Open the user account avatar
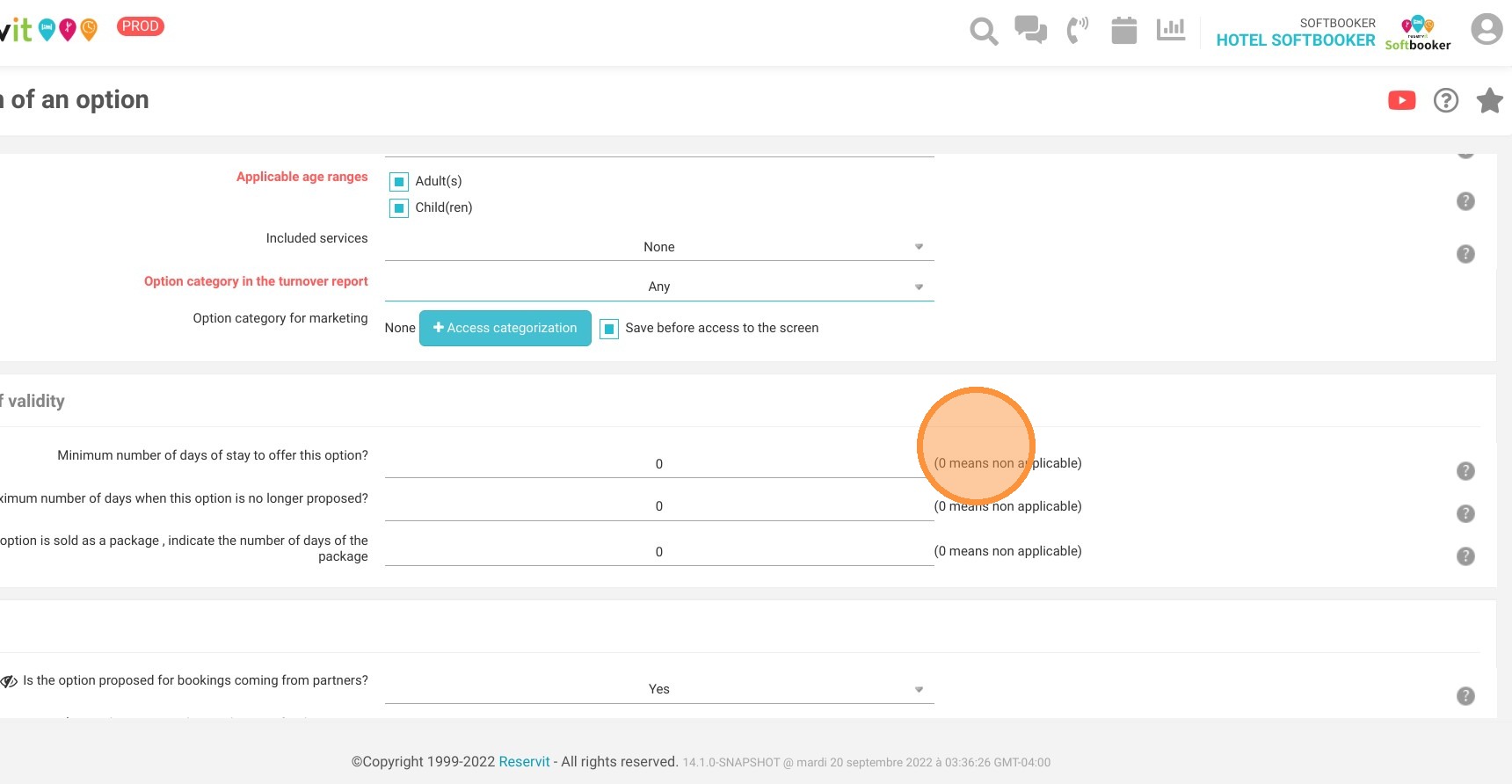1512x784 pixels. pos(1487,29)
